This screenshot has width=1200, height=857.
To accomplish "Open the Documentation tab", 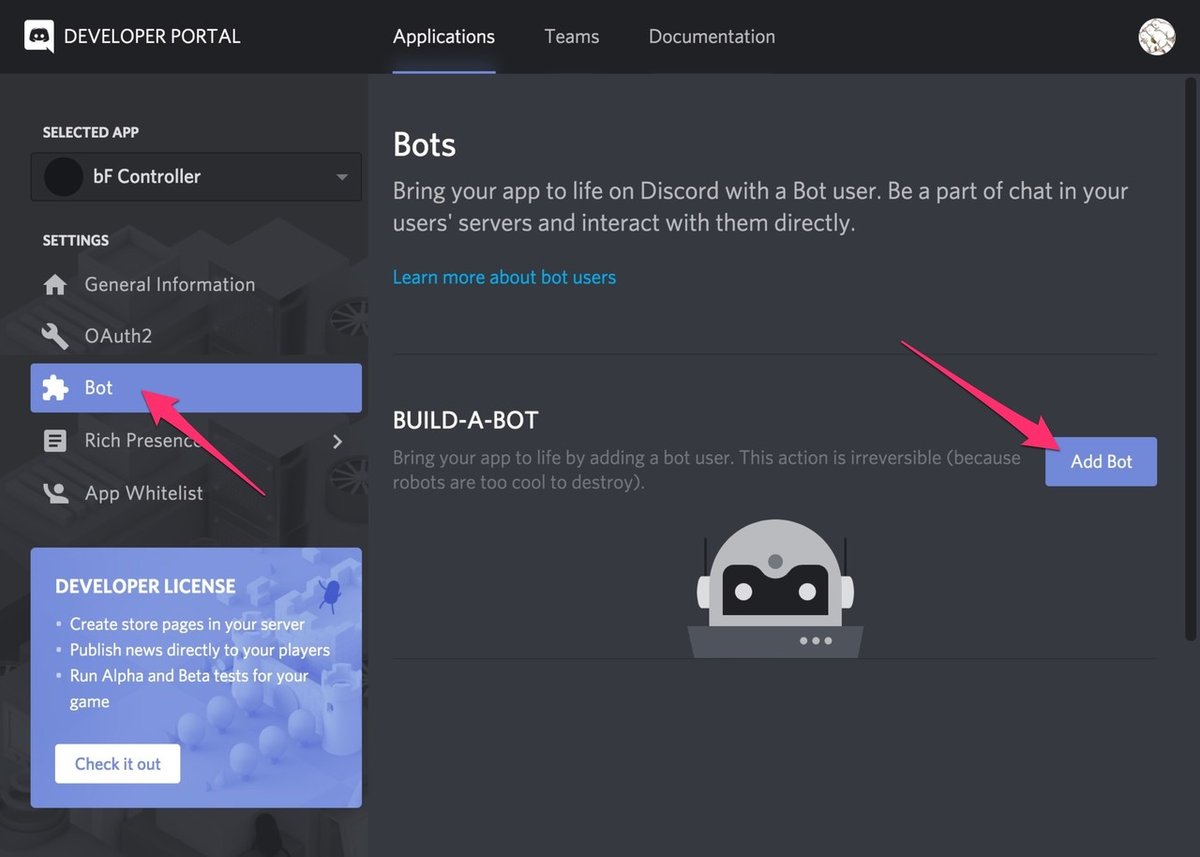I will (711, 37).
